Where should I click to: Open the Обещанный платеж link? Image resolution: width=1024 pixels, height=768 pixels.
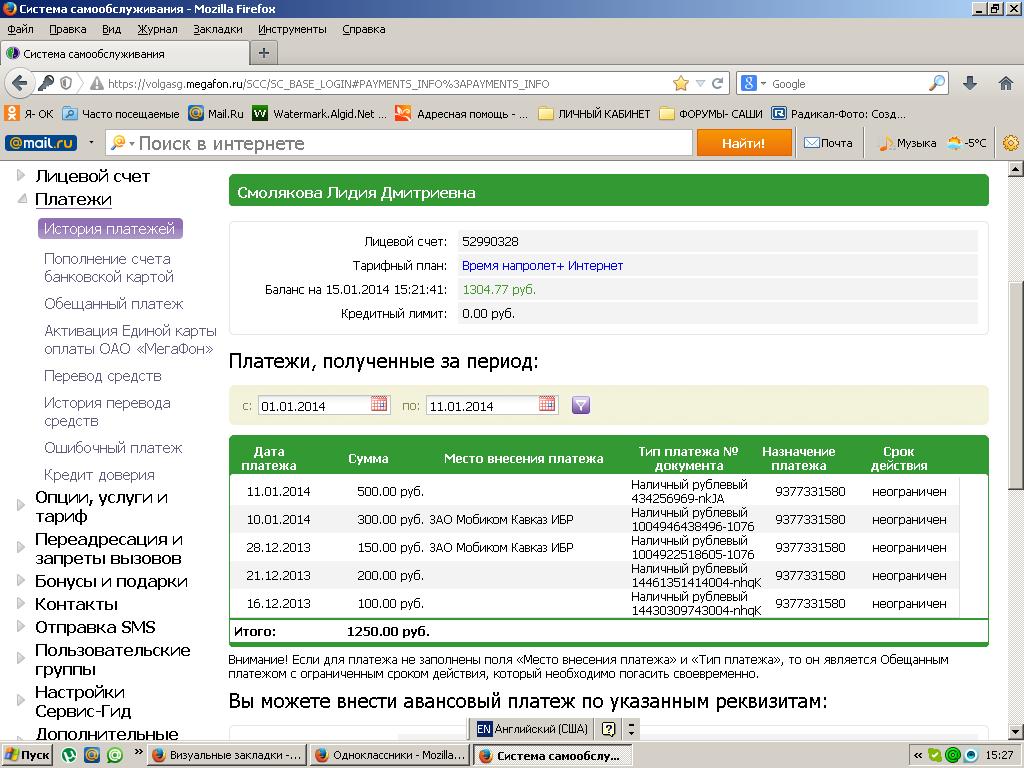(x=113, y=304)
